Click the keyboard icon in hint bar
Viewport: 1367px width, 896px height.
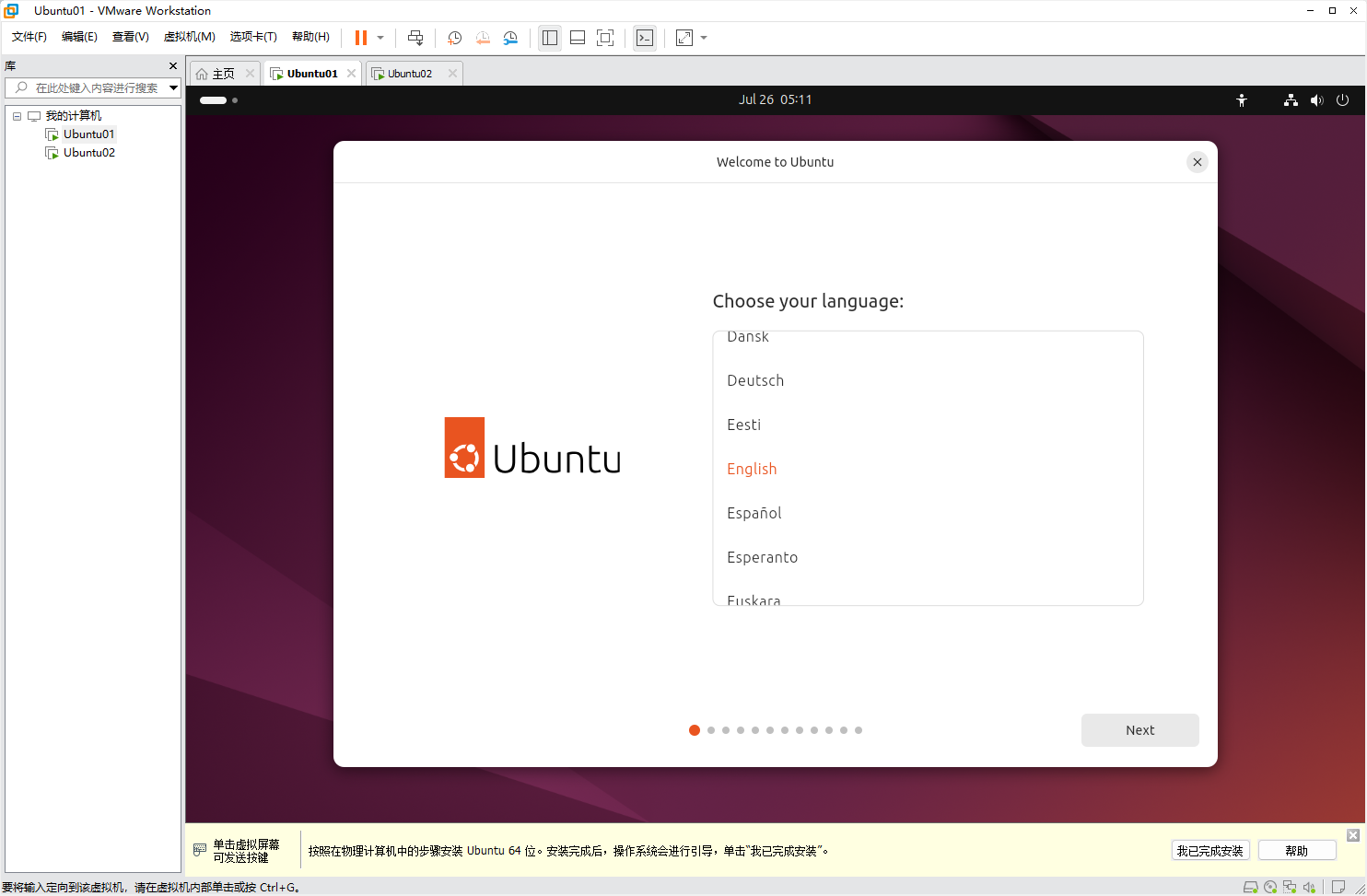point(200,850)
